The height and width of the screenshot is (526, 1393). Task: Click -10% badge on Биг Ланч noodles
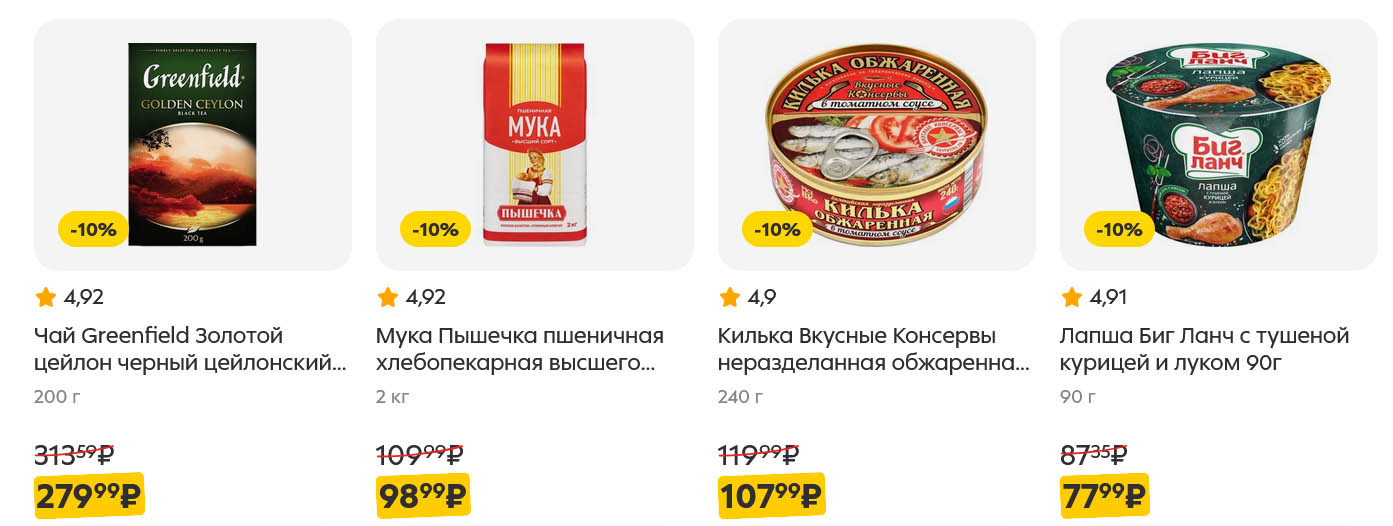(1119, 229)
